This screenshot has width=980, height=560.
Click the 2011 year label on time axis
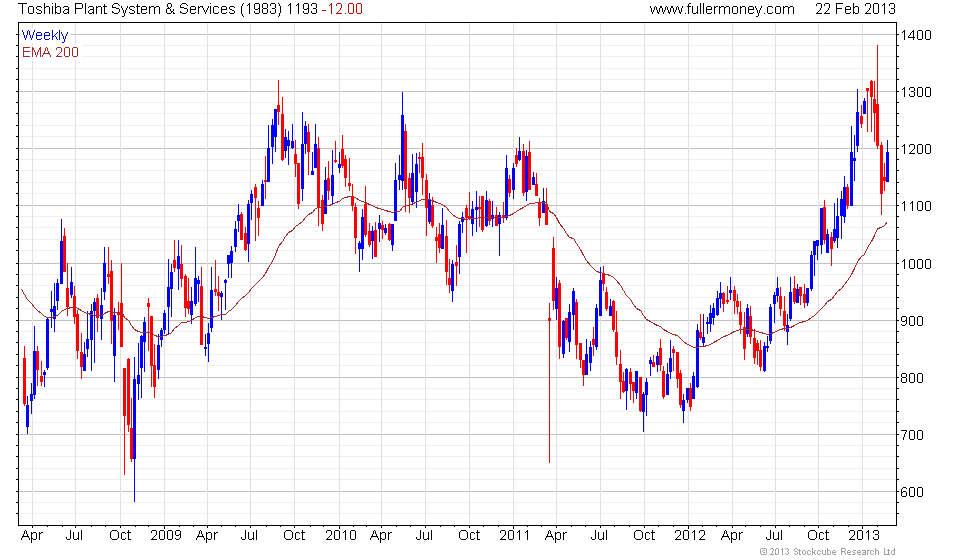pos(514,536)
